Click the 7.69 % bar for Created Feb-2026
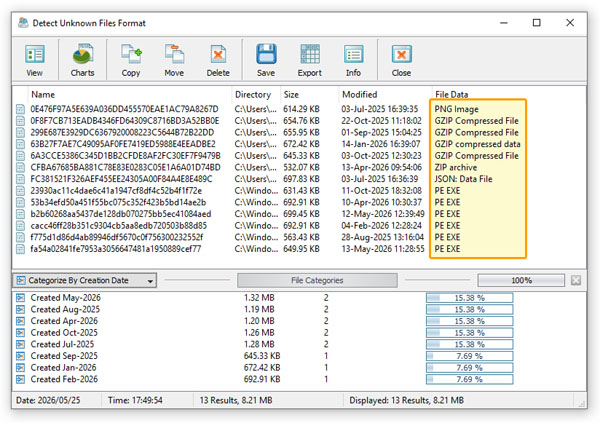The height and width of the screenshot is (423, 600). 470,379
